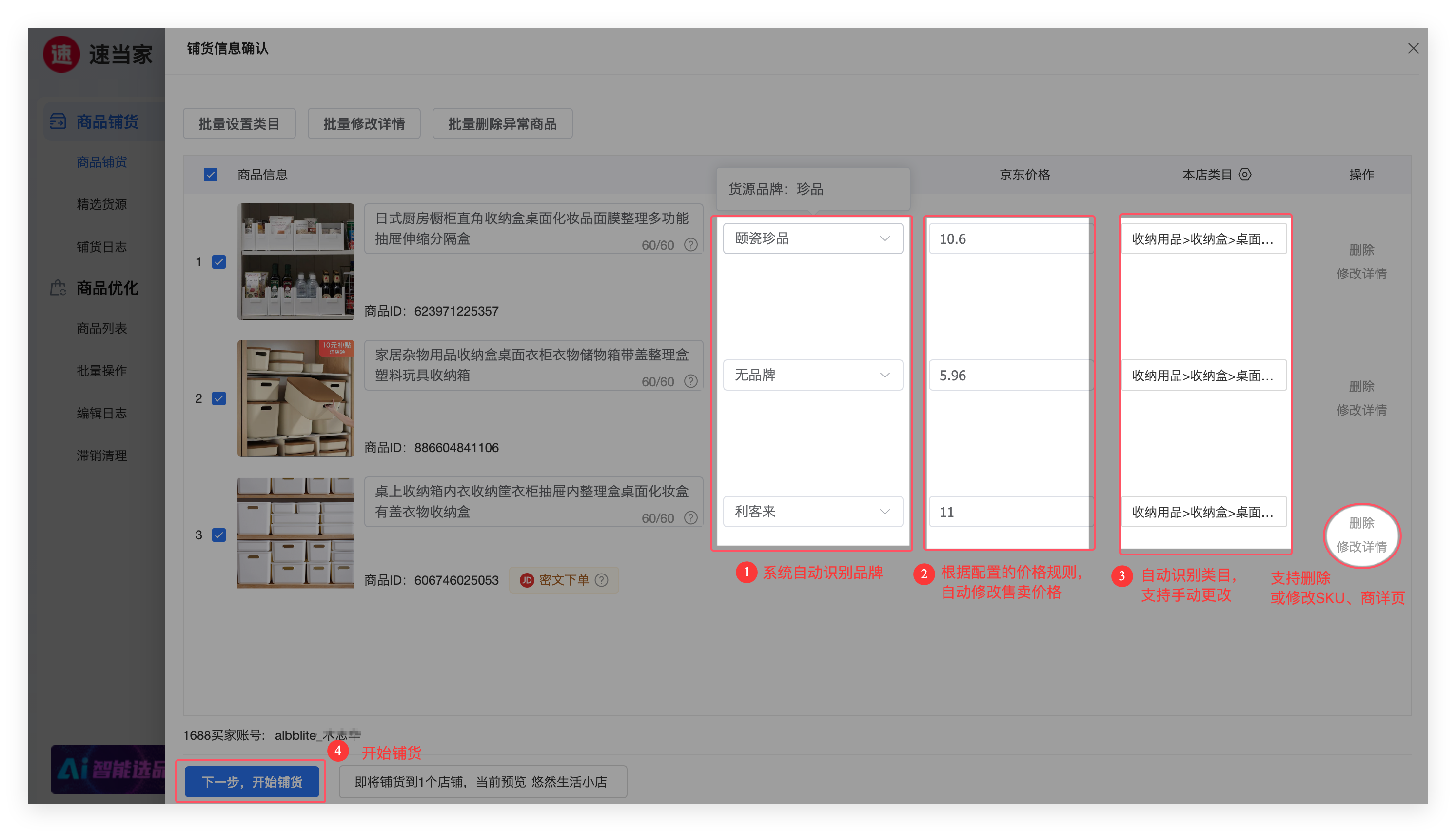Click the 商品优化 sidebar bag icon
Screen dimensions: 1456x832
(58, 287)
